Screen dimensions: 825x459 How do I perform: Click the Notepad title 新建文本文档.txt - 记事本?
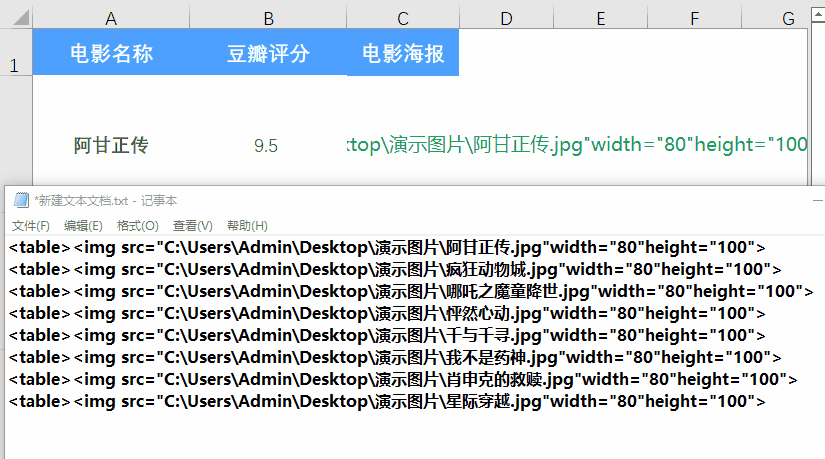point(106,201)
